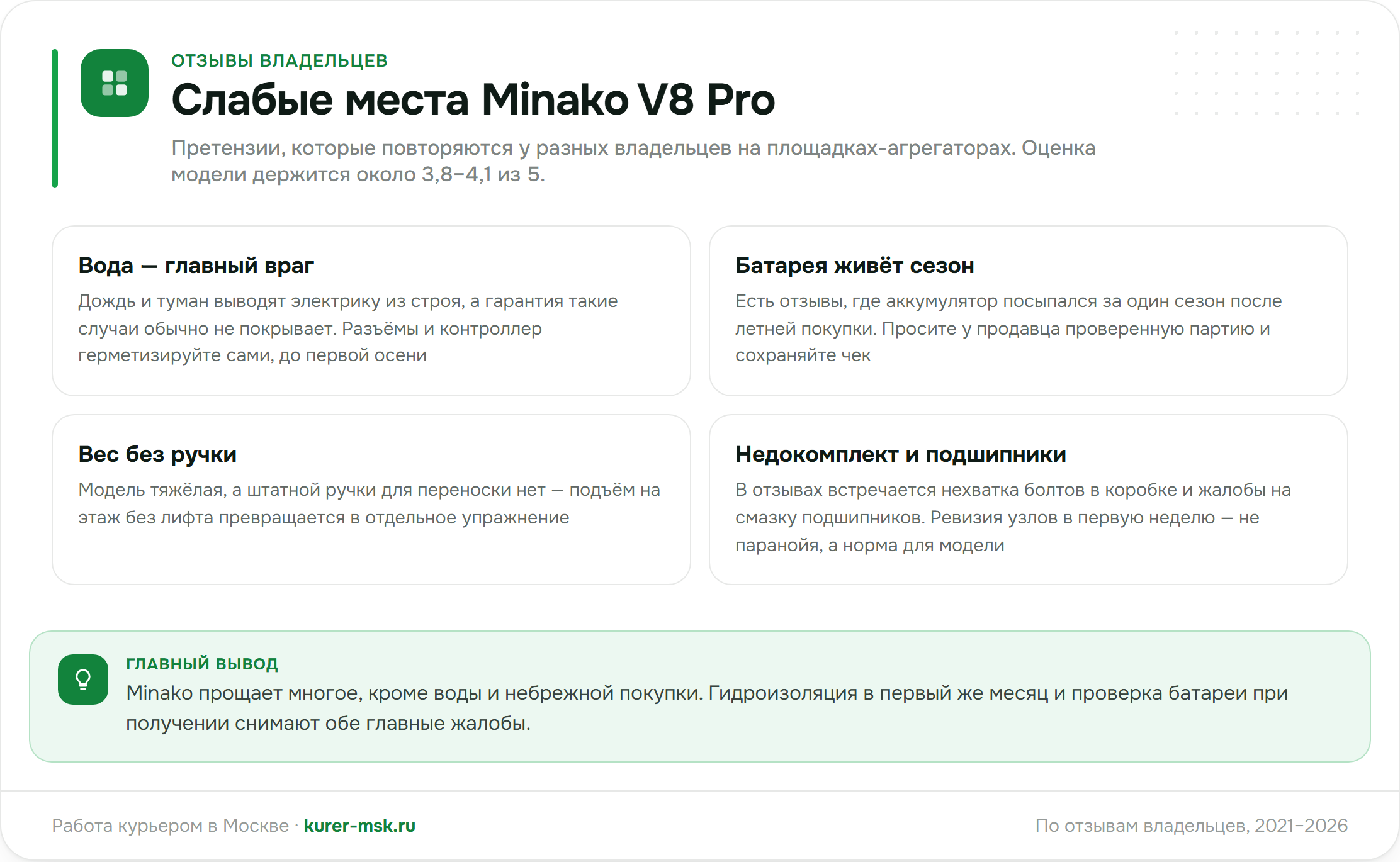Click the text starting with 'Есть отзывы, где аккумулятор'
The height and width of the screenshot is (862, 1400).
click(1008, 328)
